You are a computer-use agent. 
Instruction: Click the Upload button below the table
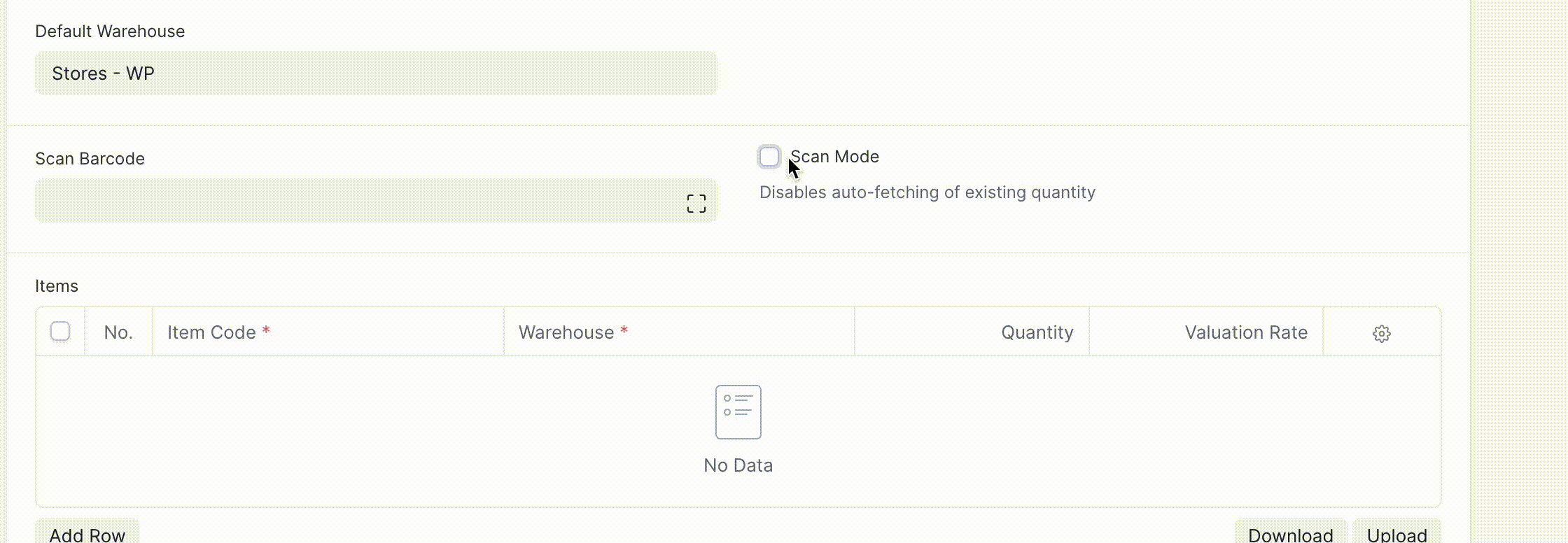click(x=1396, y=533)
